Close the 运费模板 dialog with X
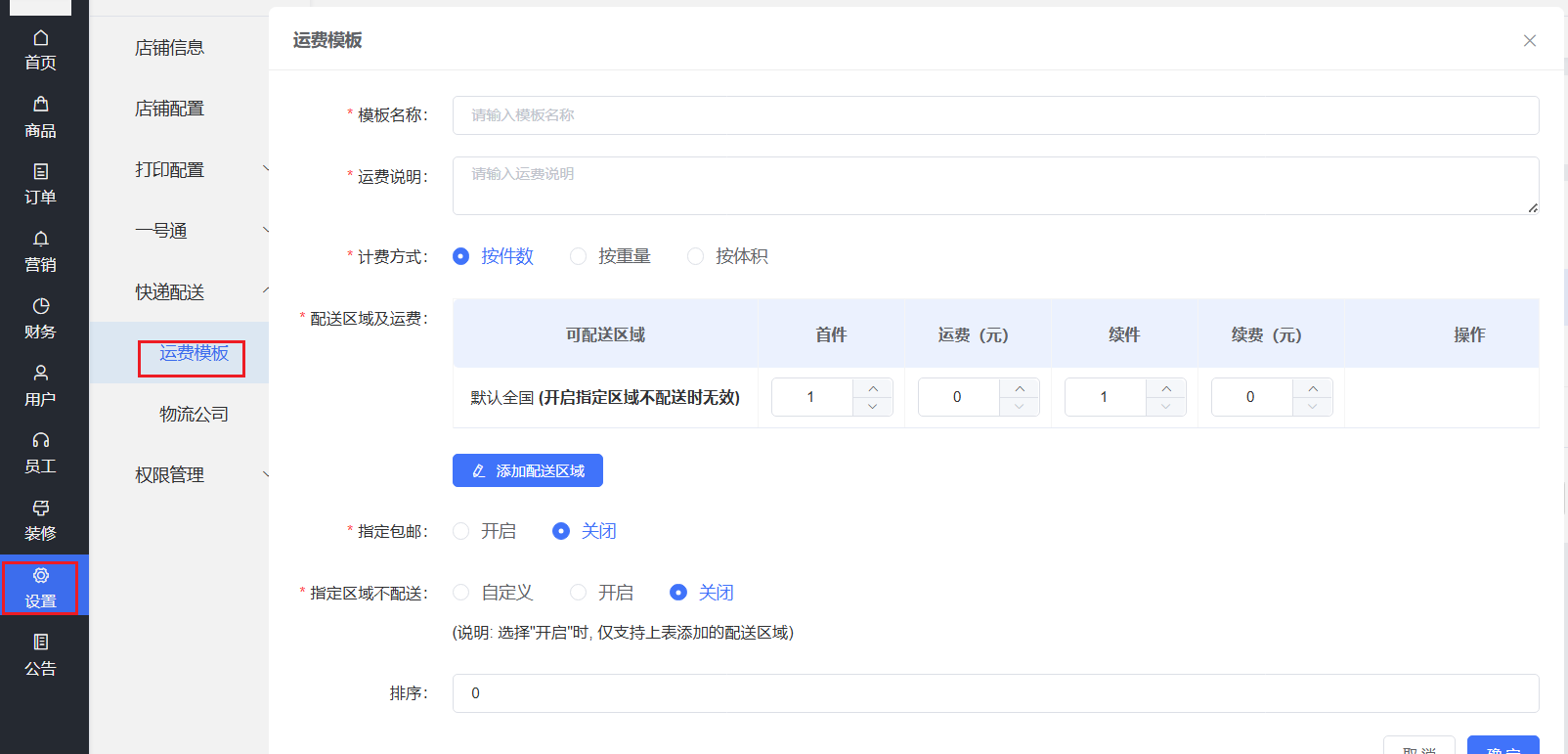Viewport: 1568px width, 754px height. coord(1530,40)
